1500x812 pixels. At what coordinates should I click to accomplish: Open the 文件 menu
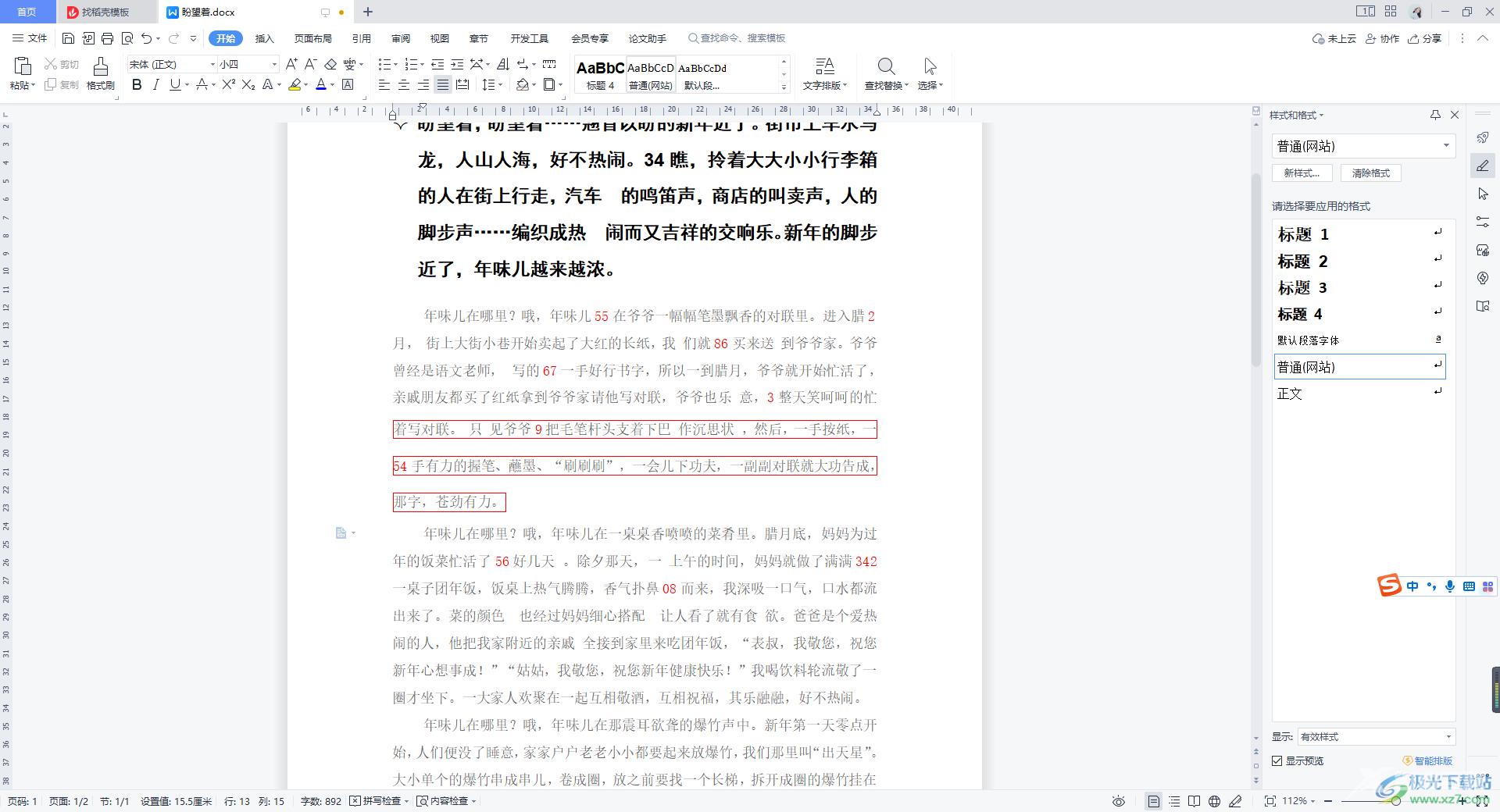[30, 38]
